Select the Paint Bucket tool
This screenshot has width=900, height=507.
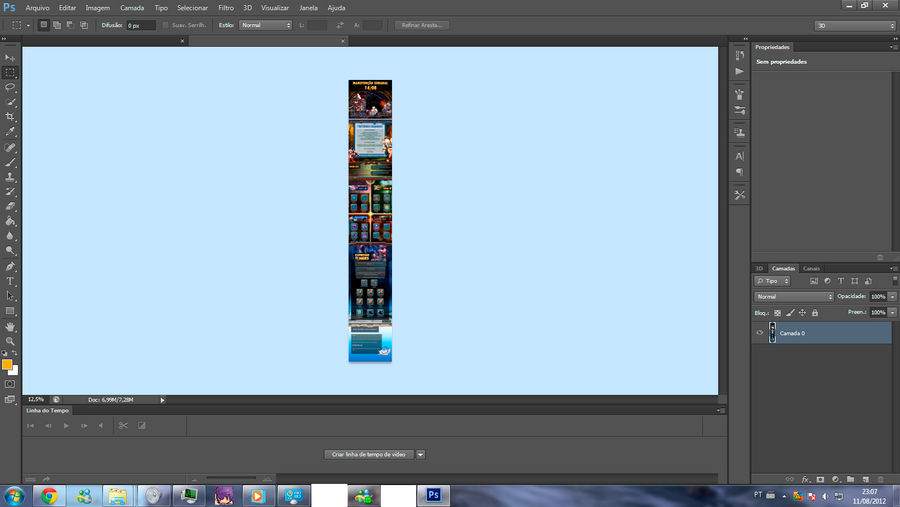tap(10, 221)
